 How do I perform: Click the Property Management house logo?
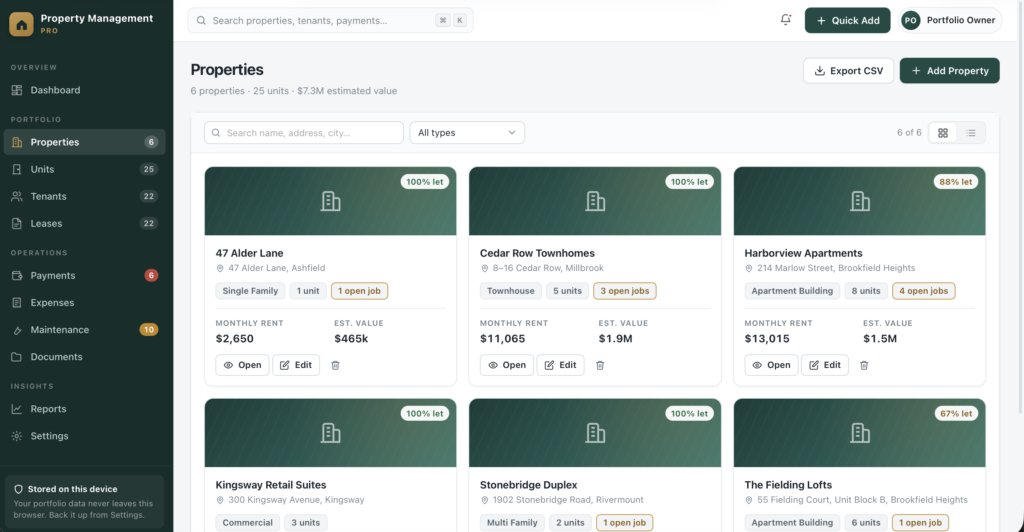click(21, 24)
